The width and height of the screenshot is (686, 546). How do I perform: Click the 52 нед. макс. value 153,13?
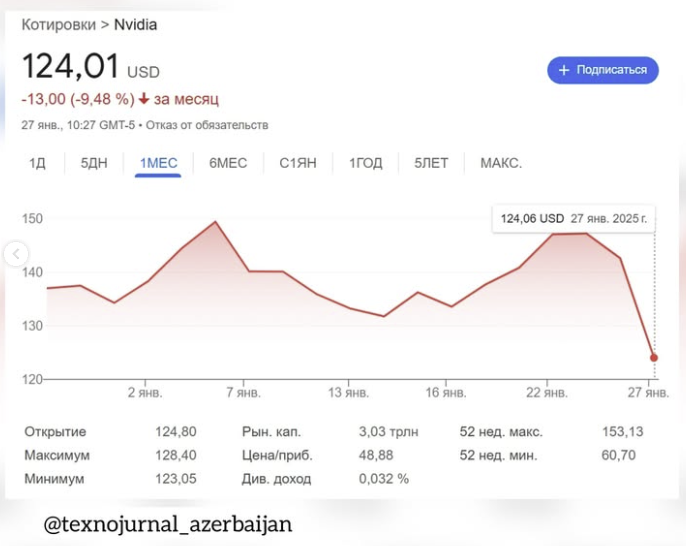click(x=623, y=432)
